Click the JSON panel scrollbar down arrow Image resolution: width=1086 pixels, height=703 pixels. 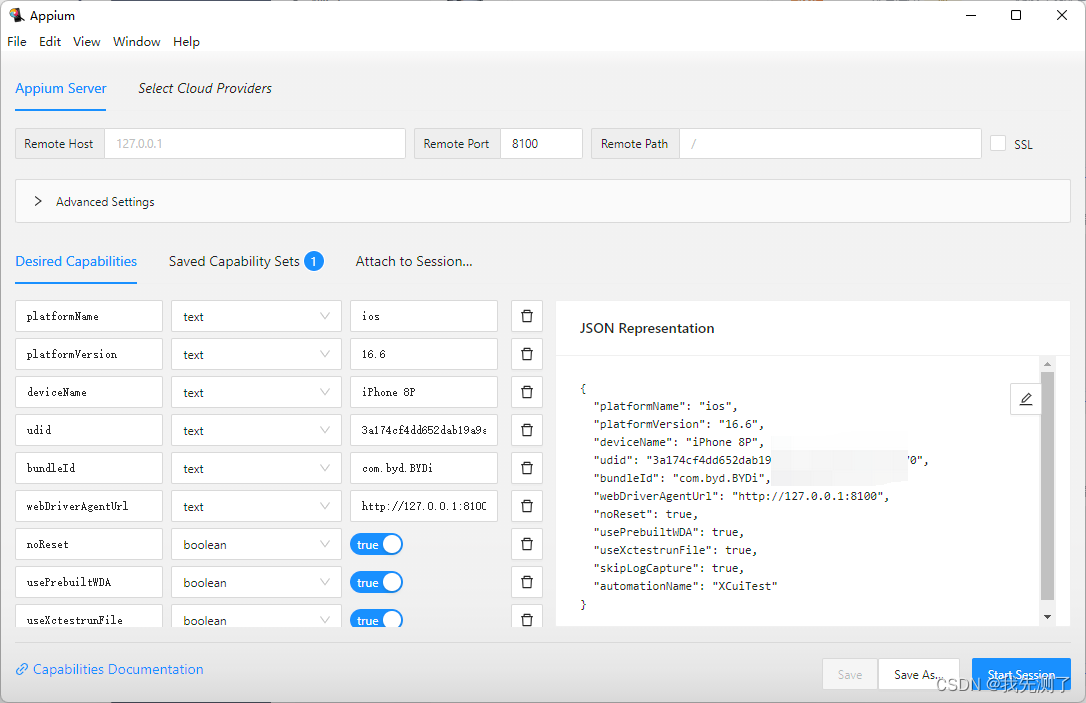tap(1047, 617)
